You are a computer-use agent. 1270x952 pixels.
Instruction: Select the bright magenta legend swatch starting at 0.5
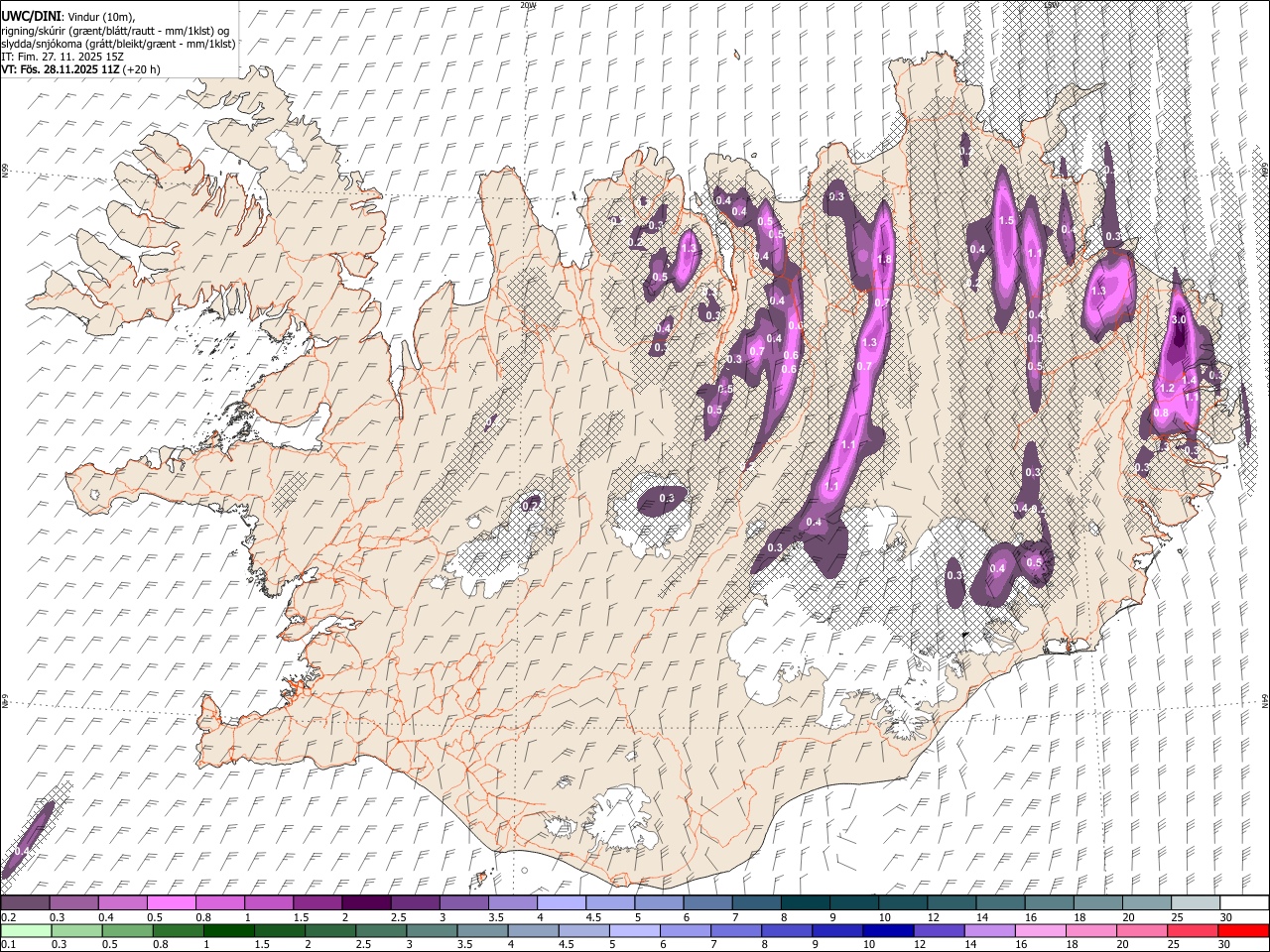172,902
